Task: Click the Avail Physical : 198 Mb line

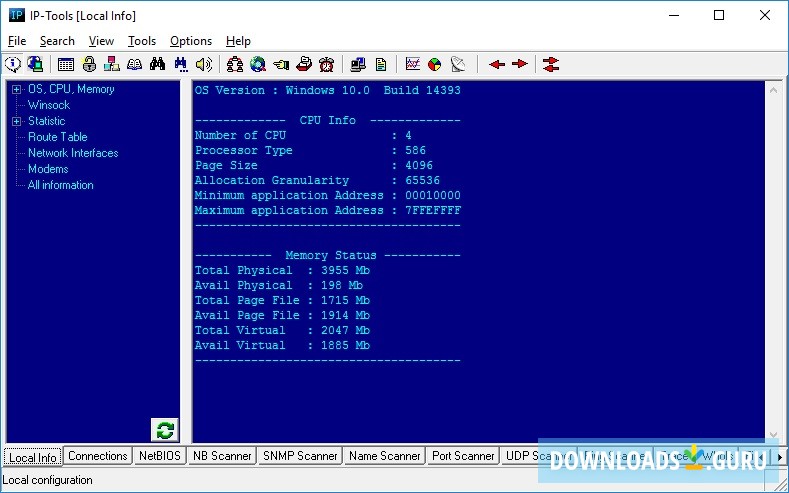Action: pos(279,286)
